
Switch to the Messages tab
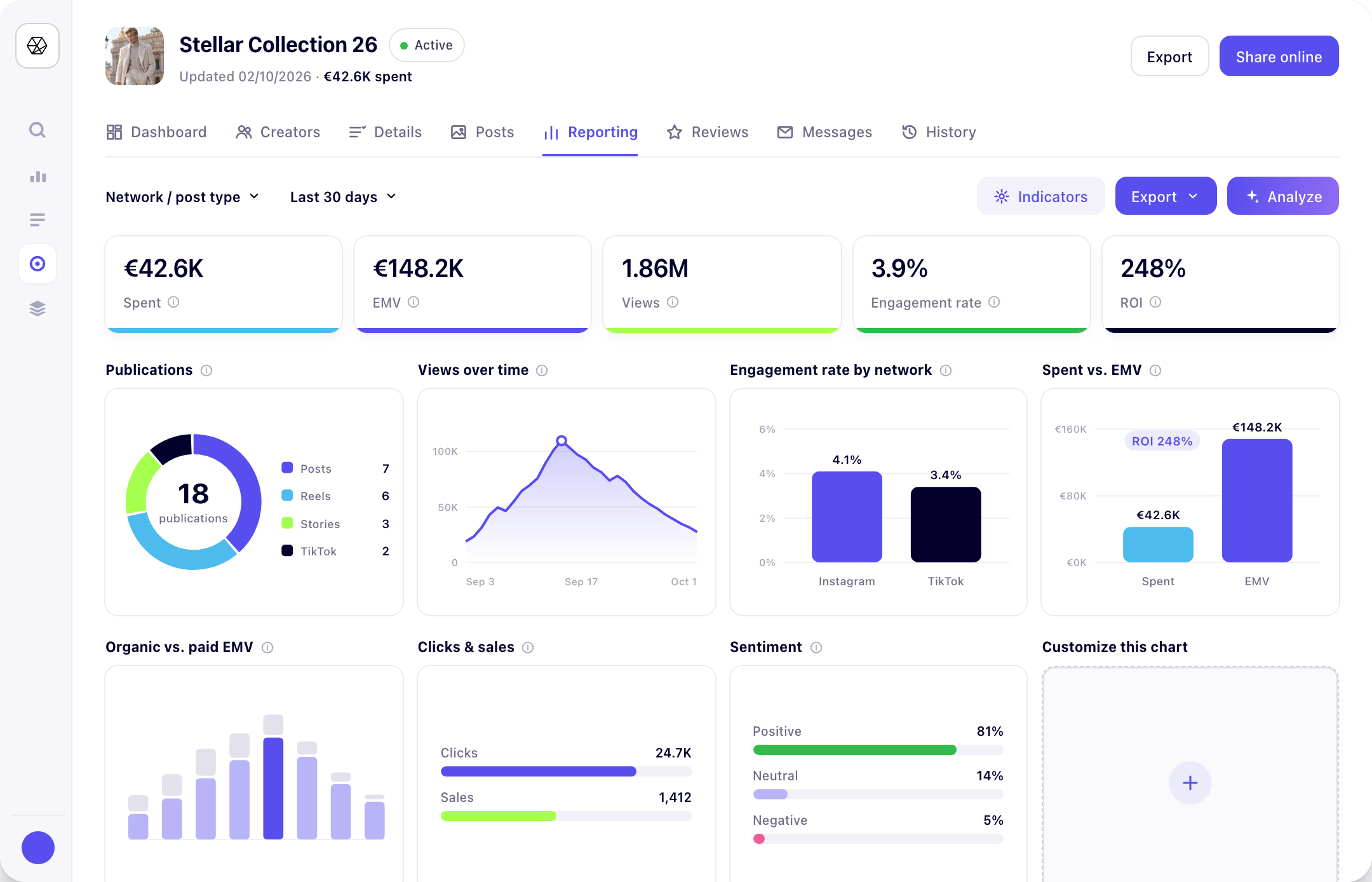pos(824,132)
